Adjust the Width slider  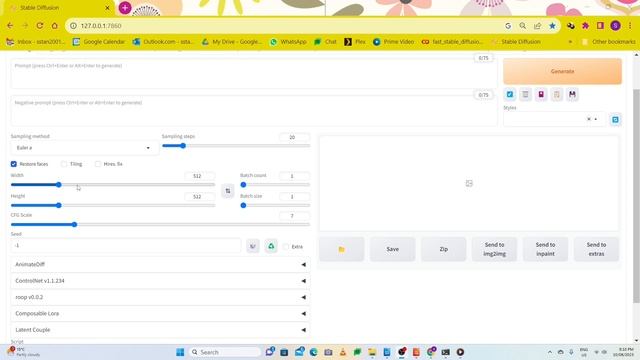113,185
